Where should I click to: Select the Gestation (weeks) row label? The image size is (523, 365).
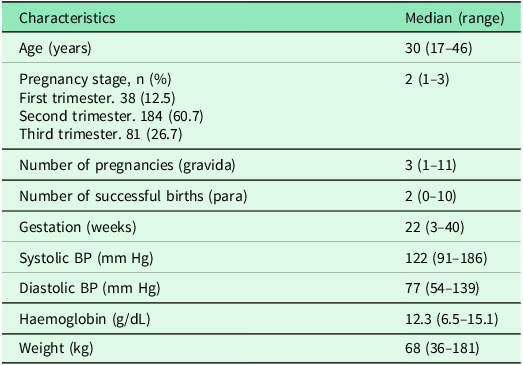tap(78, 227)
